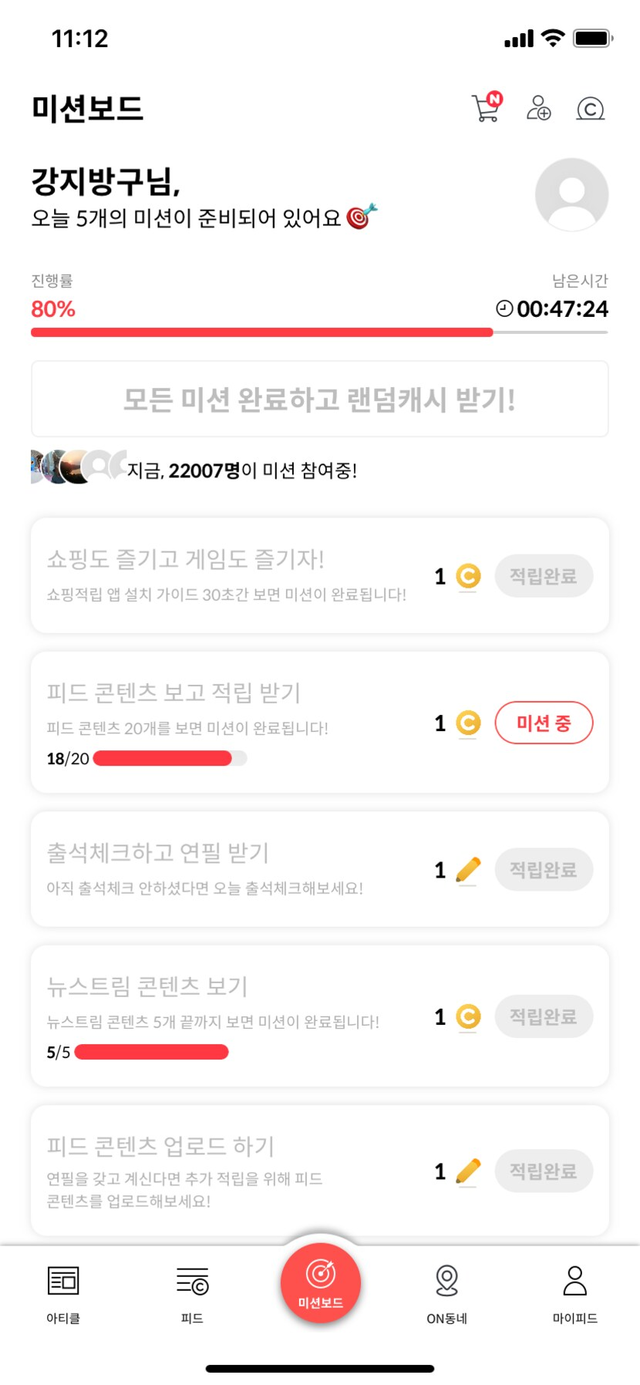Tap the pencil reward icon on 출석체크 mission
Viewport: 640px width, 1385px height.
point(468,870)
